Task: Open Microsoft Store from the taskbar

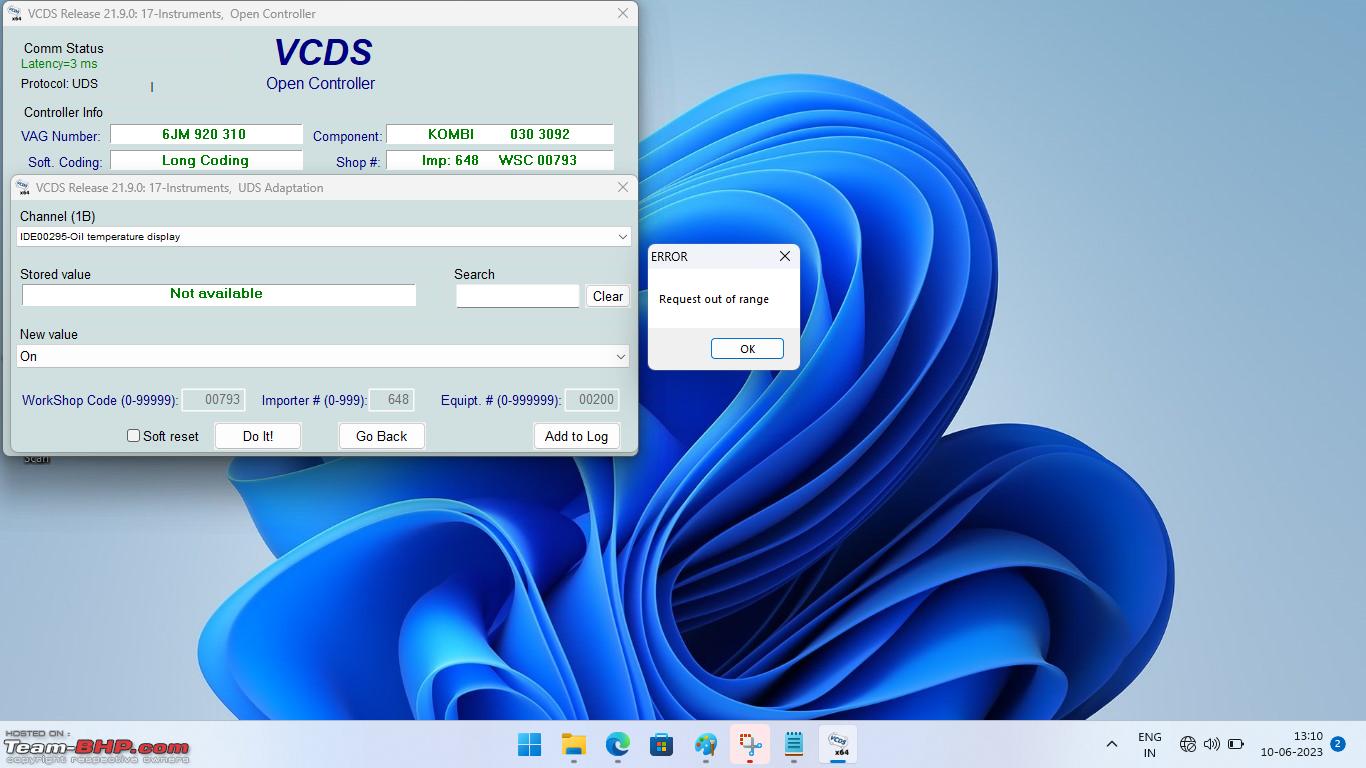Action: pyautogui.click(x=661, y=745)
